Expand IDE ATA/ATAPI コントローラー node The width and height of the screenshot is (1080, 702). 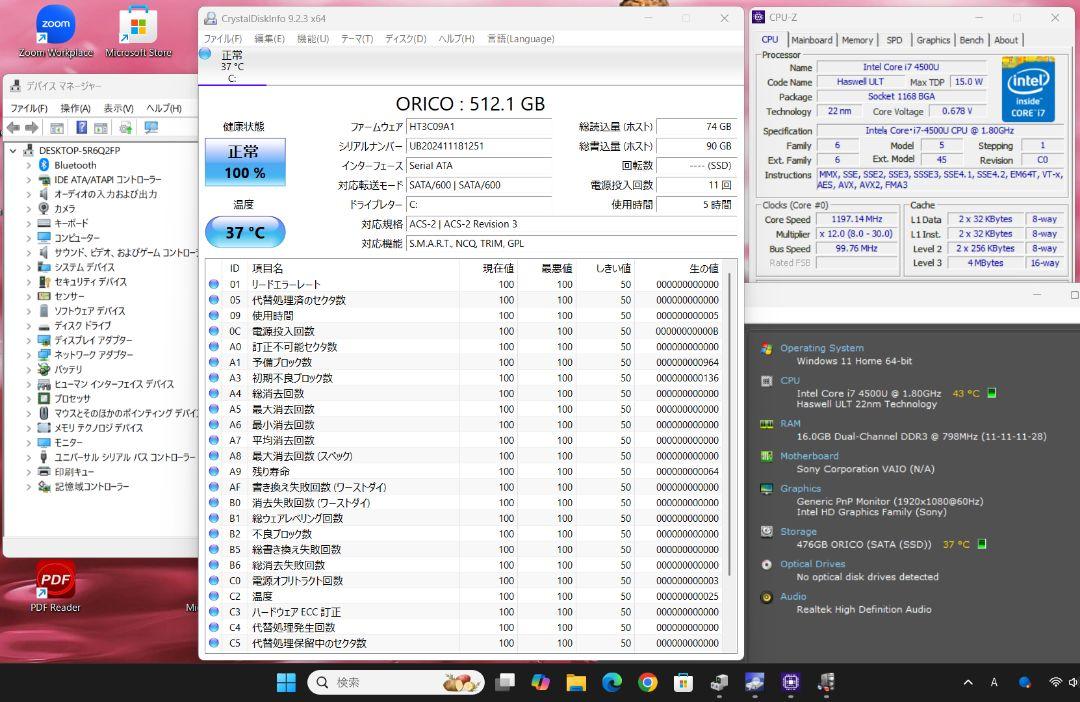[28, 180]
